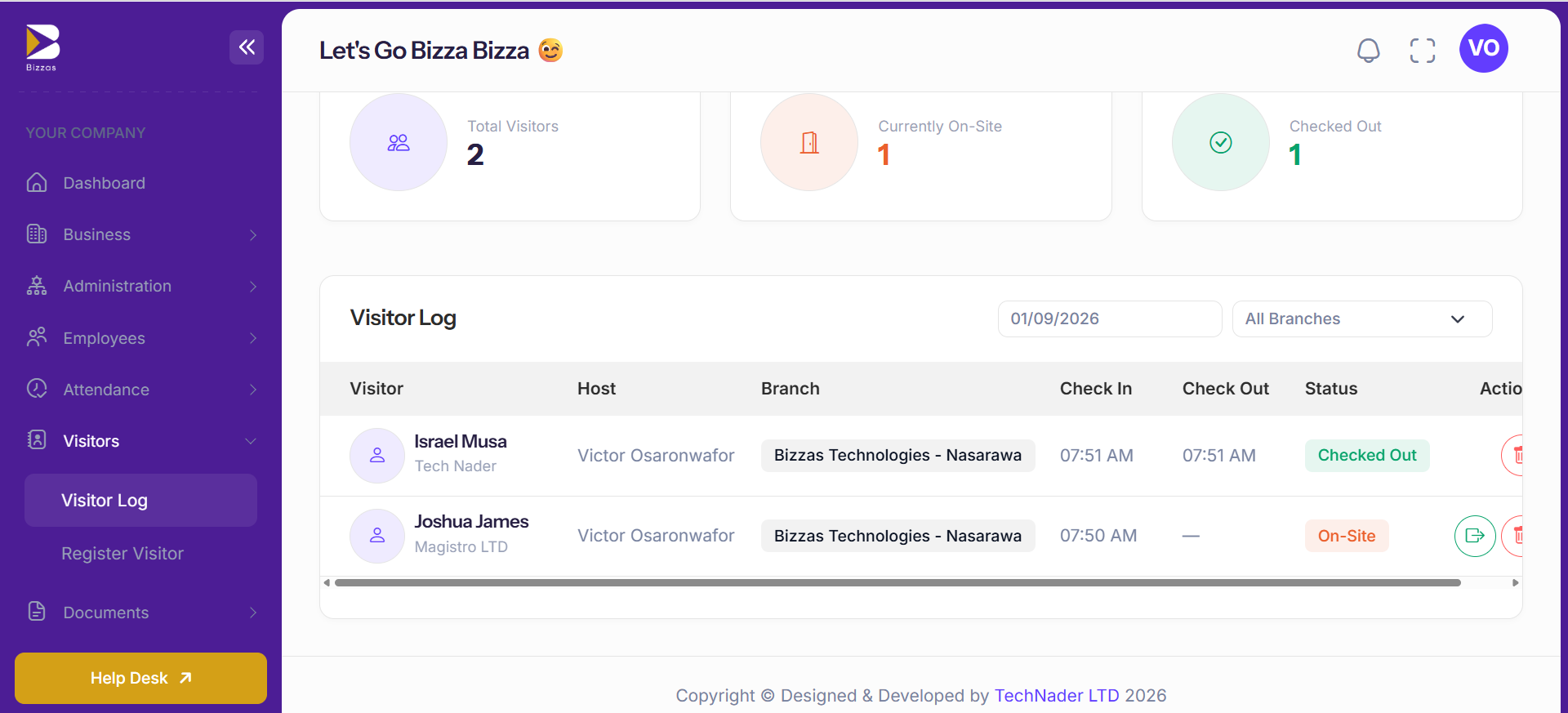Follow the TechNader LTD link

click(x=1057, y=696)
